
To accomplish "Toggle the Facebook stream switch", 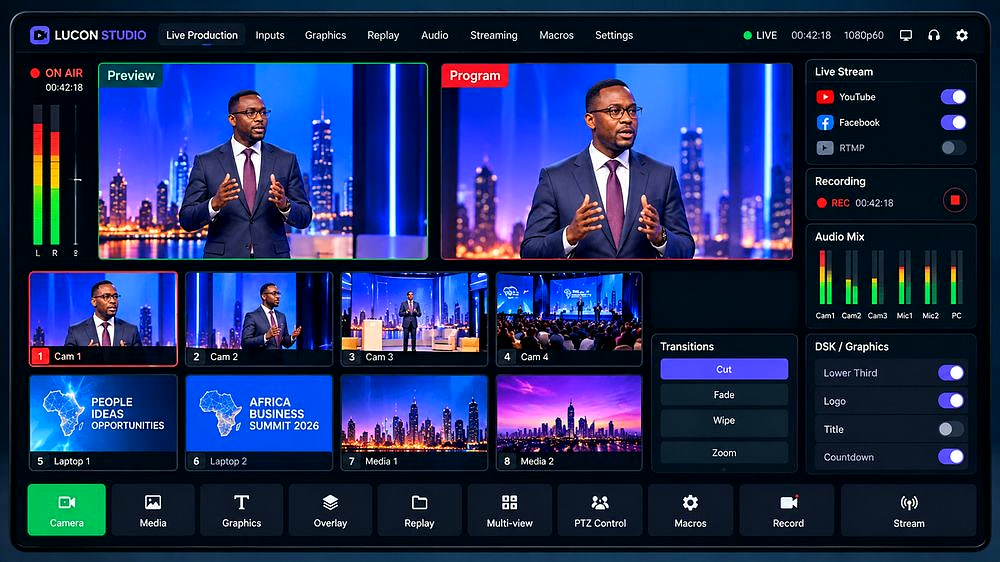I will pos(953,122).
